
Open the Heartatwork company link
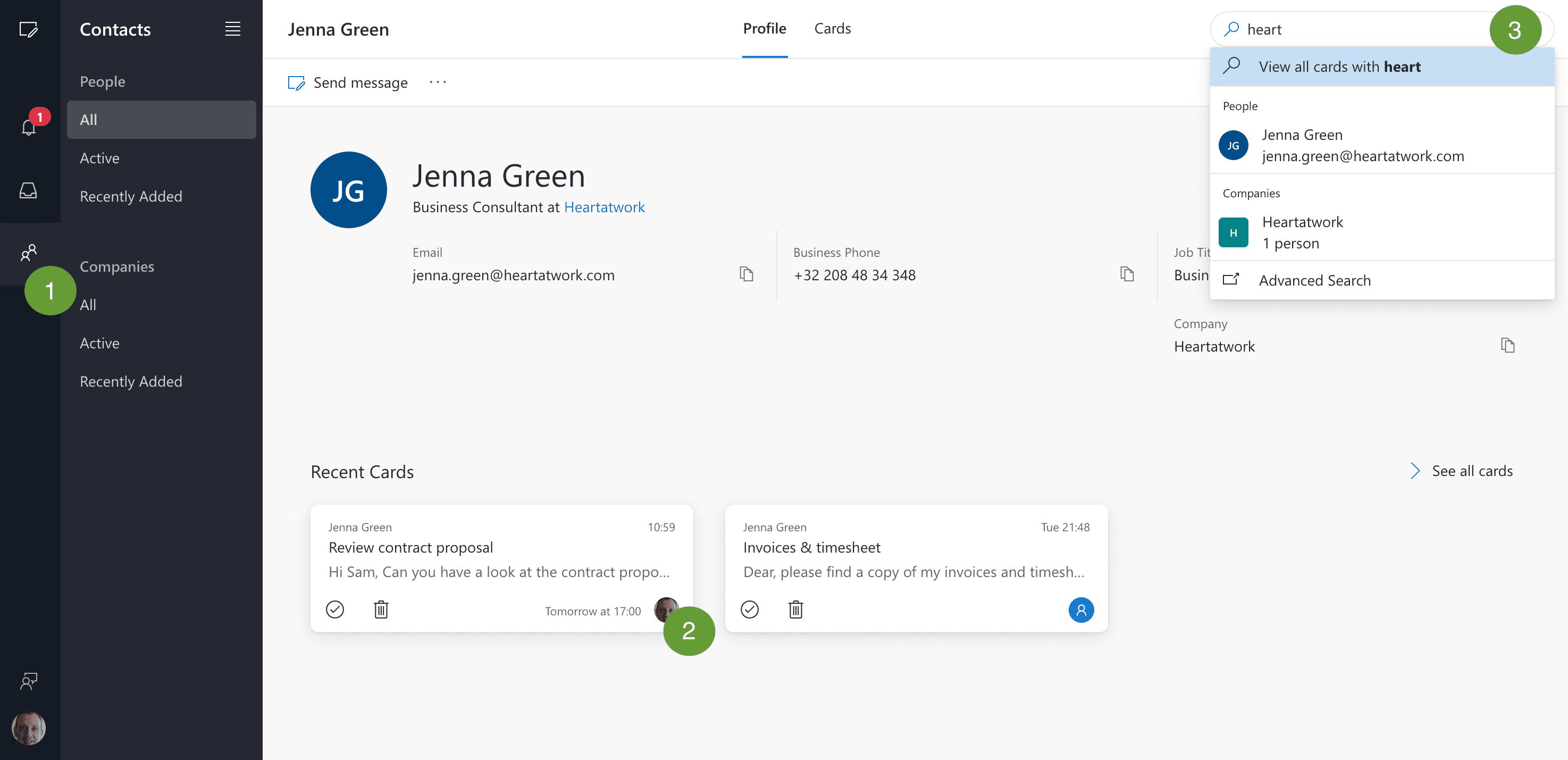604,207
